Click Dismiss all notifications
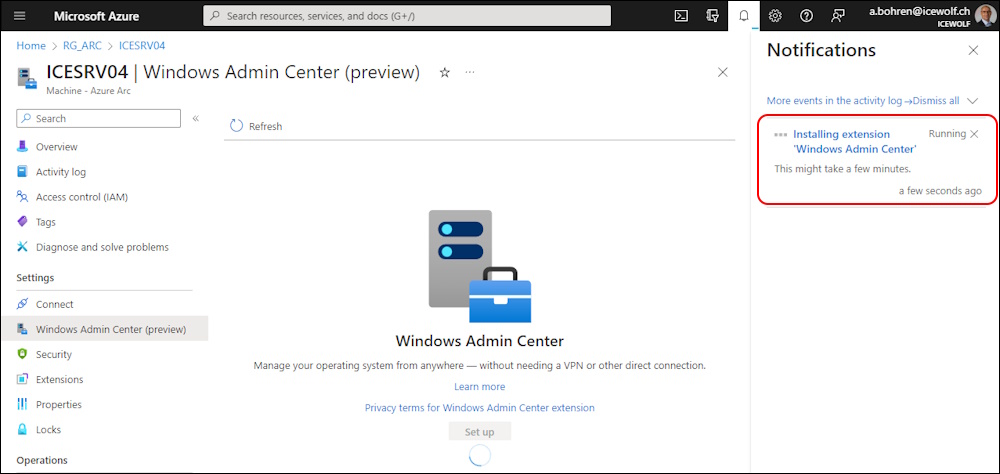This screenshot has width=1000, height=474. pos(936,101)
